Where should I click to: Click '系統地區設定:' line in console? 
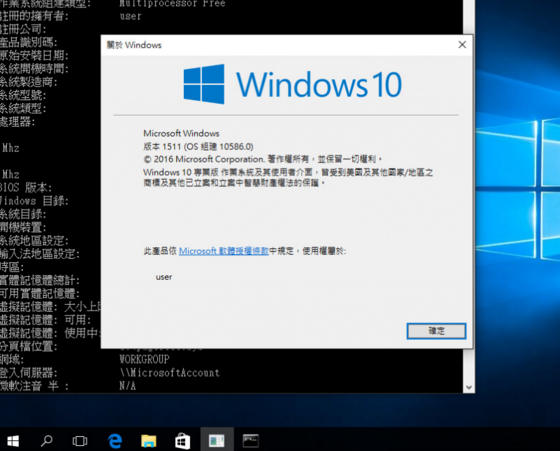point(34,241)
